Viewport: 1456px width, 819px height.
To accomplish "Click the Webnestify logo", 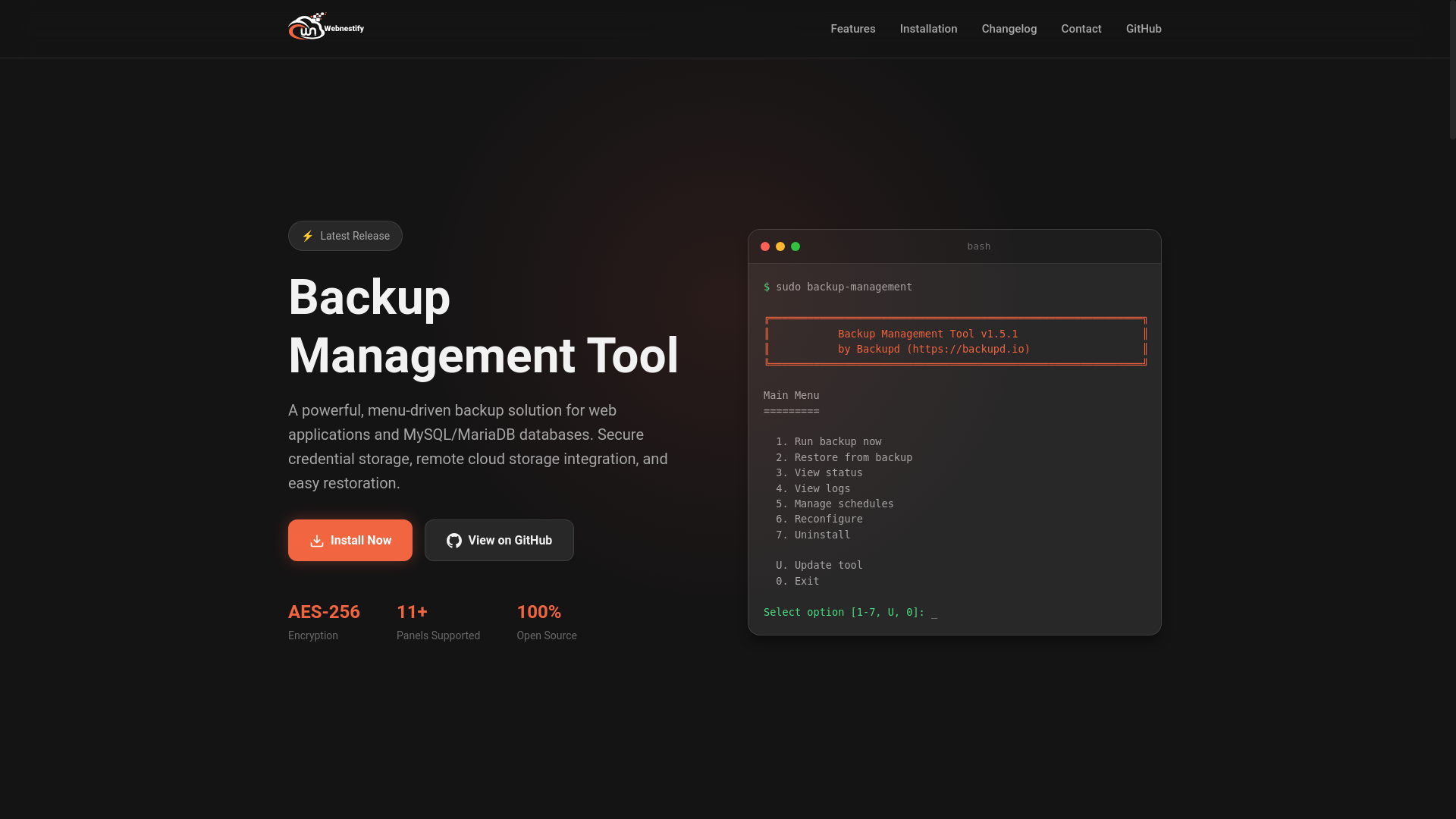I will 326,27.
